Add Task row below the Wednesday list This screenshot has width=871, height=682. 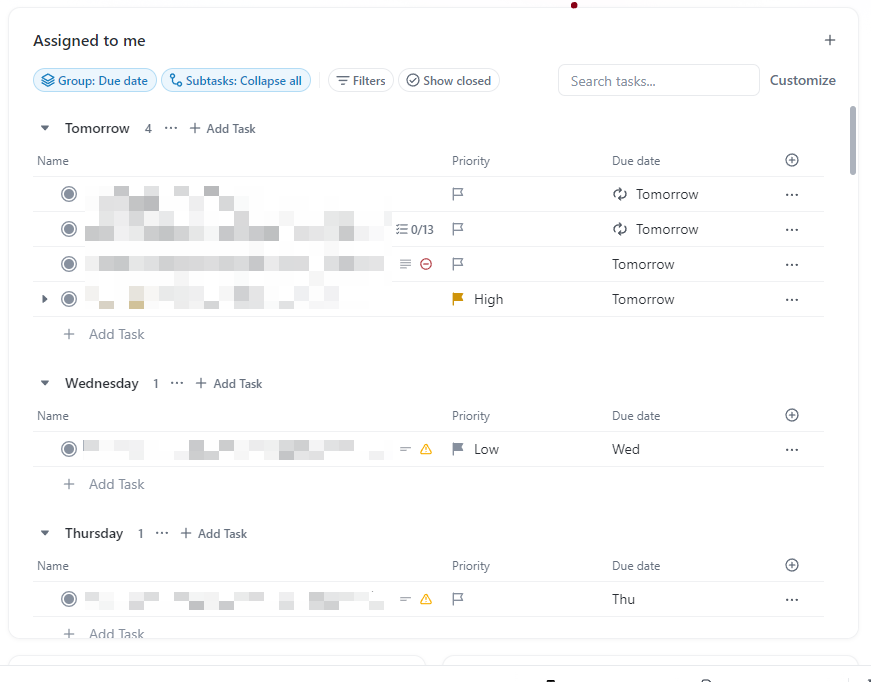tap(104, 484)
